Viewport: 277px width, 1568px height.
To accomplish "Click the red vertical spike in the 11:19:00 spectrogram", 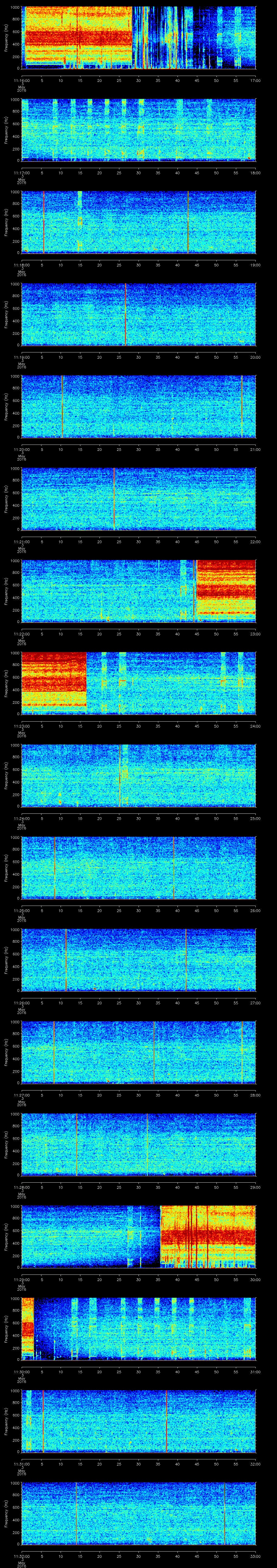I will (126, 314).
